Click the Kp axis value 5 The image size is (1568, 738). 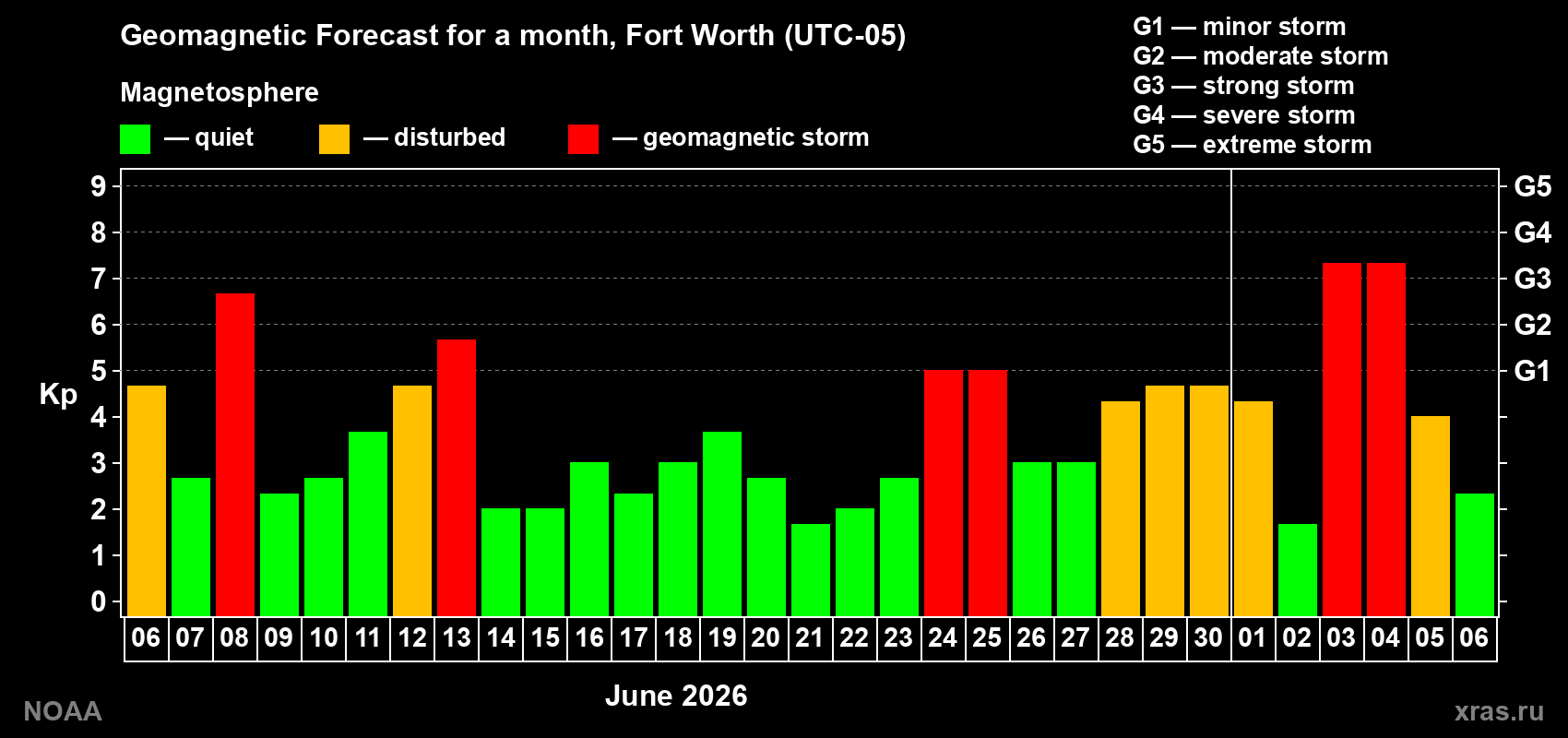click(99, 371)
